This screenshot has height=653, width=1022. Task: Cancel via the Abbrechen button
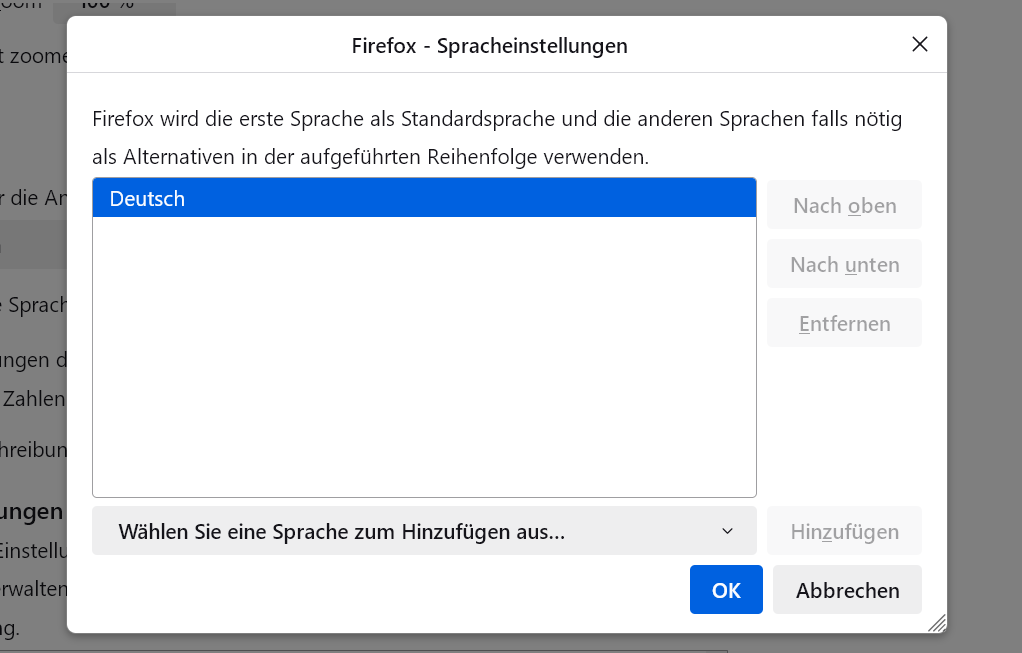pyautogui.click(x=847, y=590)
